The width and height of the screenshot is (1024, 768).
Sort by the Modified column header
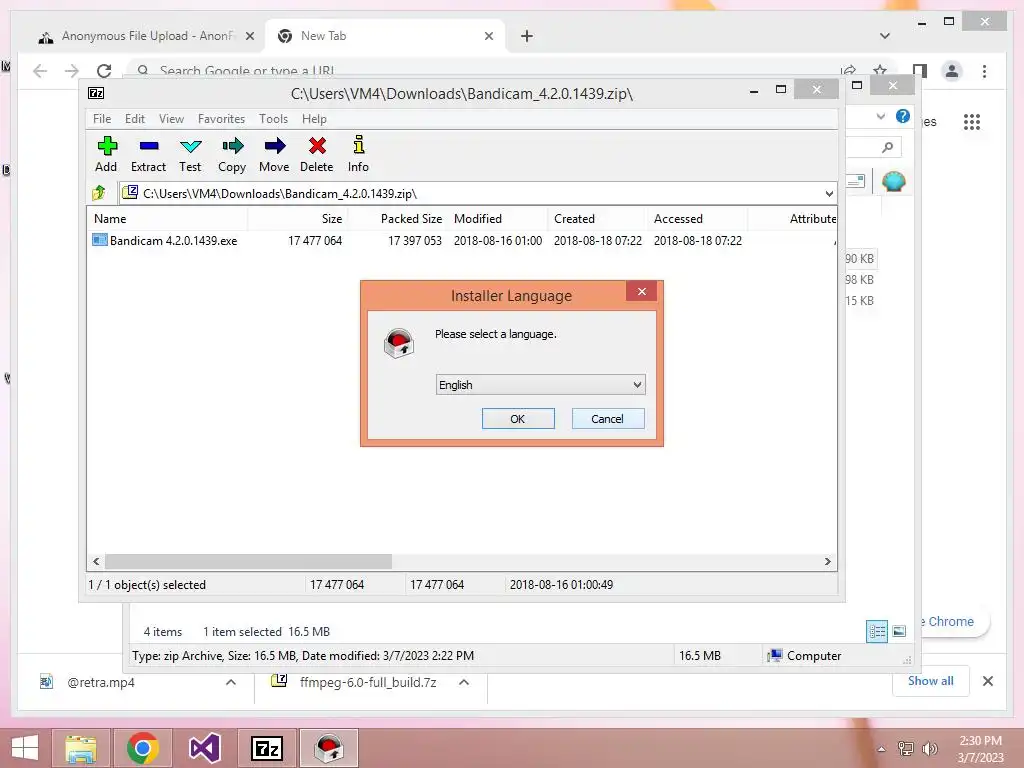point(497,219)
